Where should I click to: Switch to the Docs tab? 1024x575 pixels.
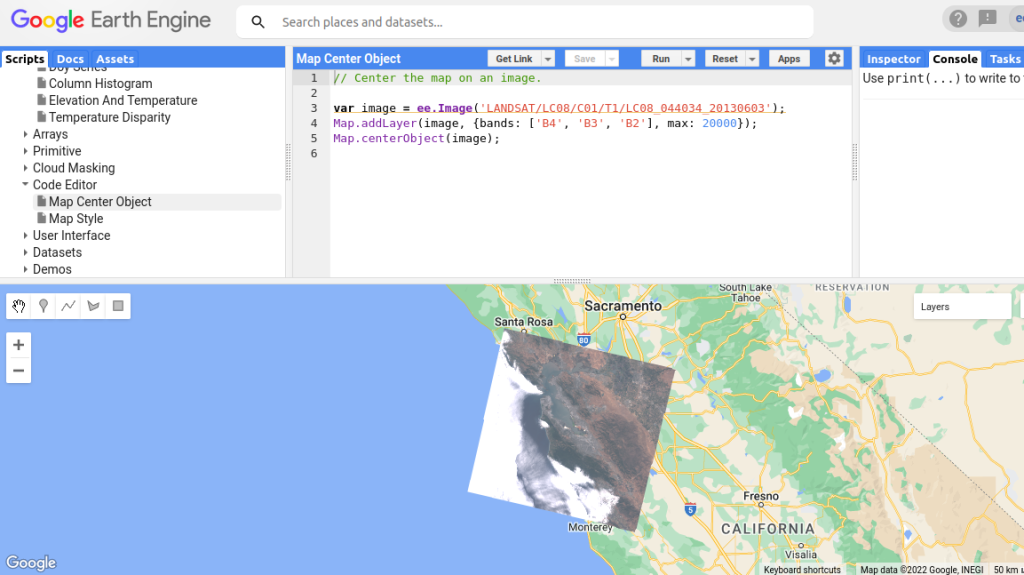[70, 59]
